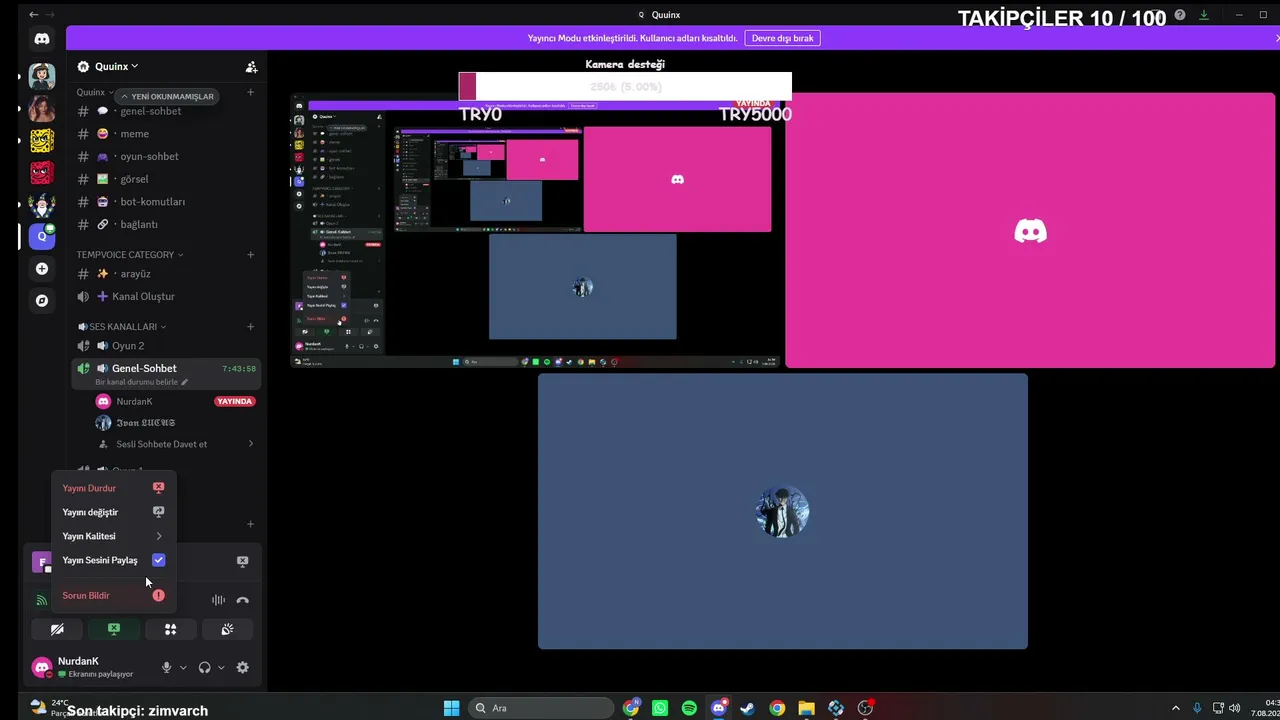The height and width of the screenshot is (720, 1280).
Task: Open noise suppression waveform icon
Action: [218, 600]
